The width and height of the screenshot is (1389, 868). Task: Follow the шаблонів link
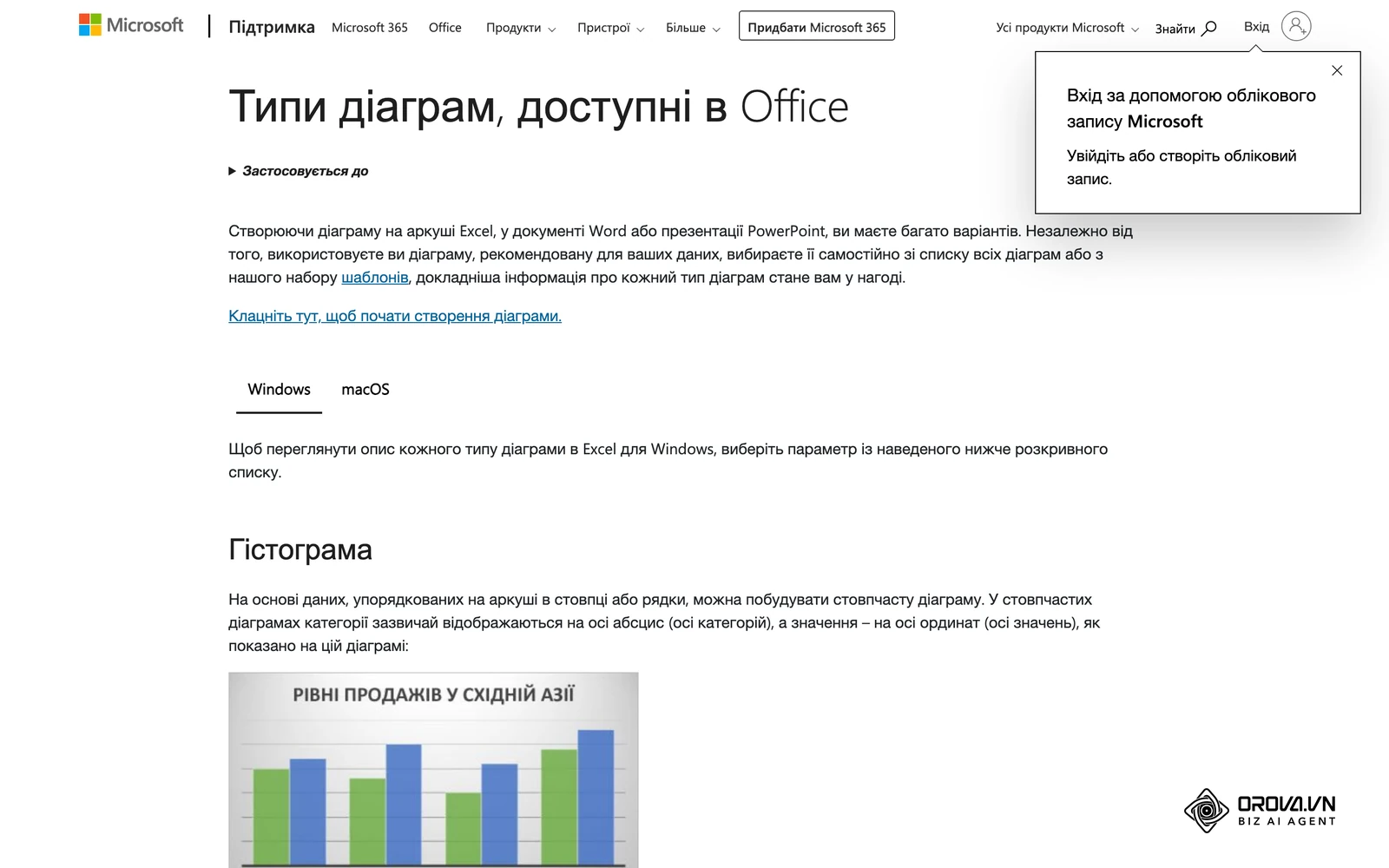pos(375,278)
